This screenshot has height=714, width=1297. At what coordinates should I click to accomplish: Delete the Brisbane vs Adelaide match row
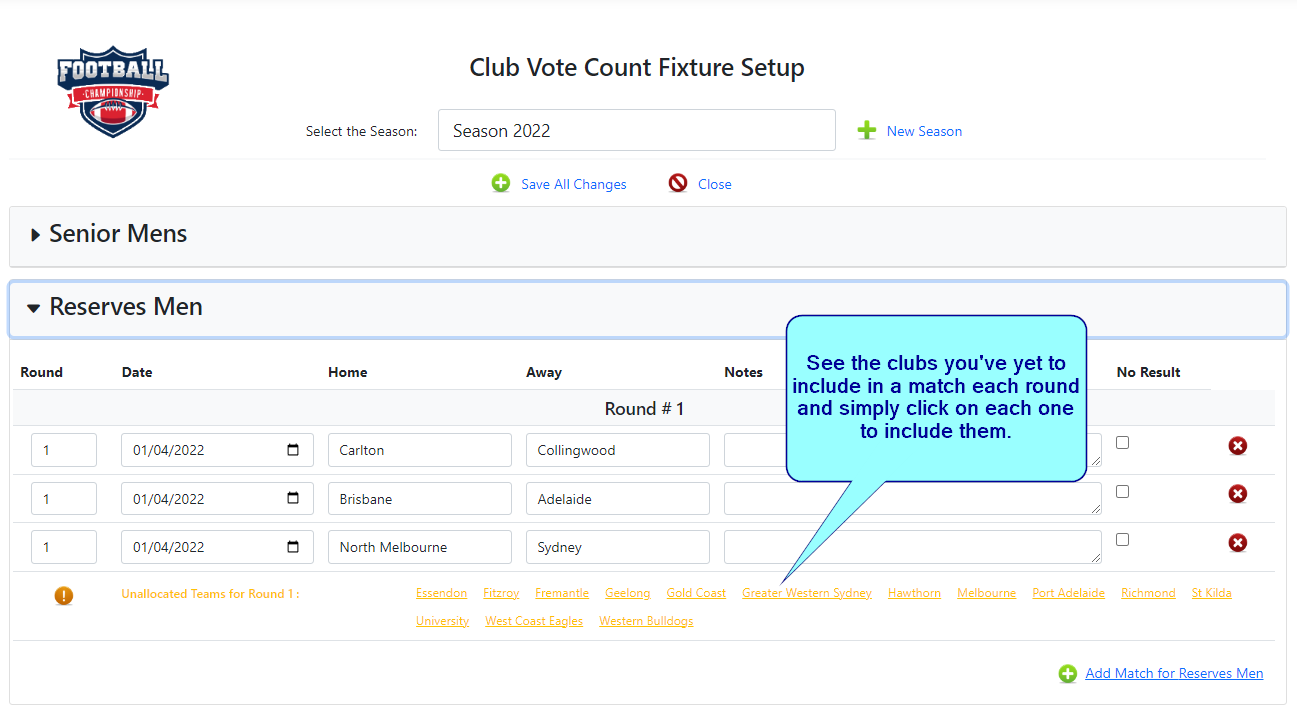[1238, 494]
